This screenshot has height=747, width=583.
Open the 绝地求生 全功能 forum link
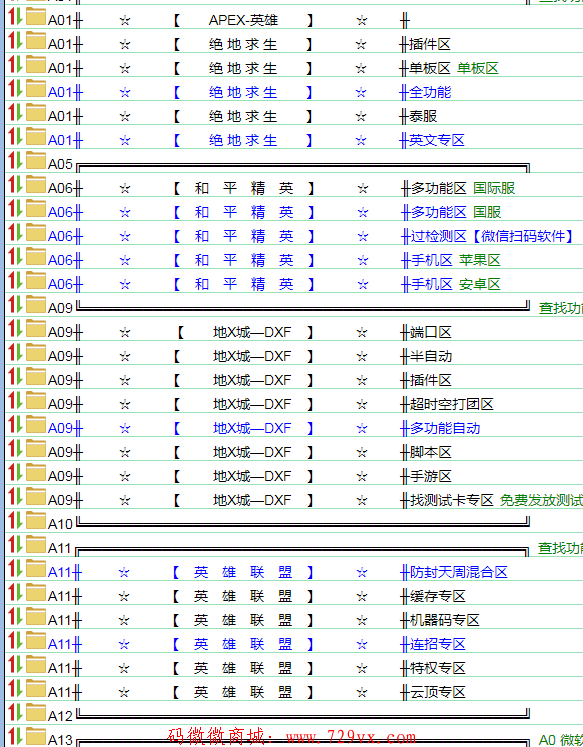pos(250,92)
